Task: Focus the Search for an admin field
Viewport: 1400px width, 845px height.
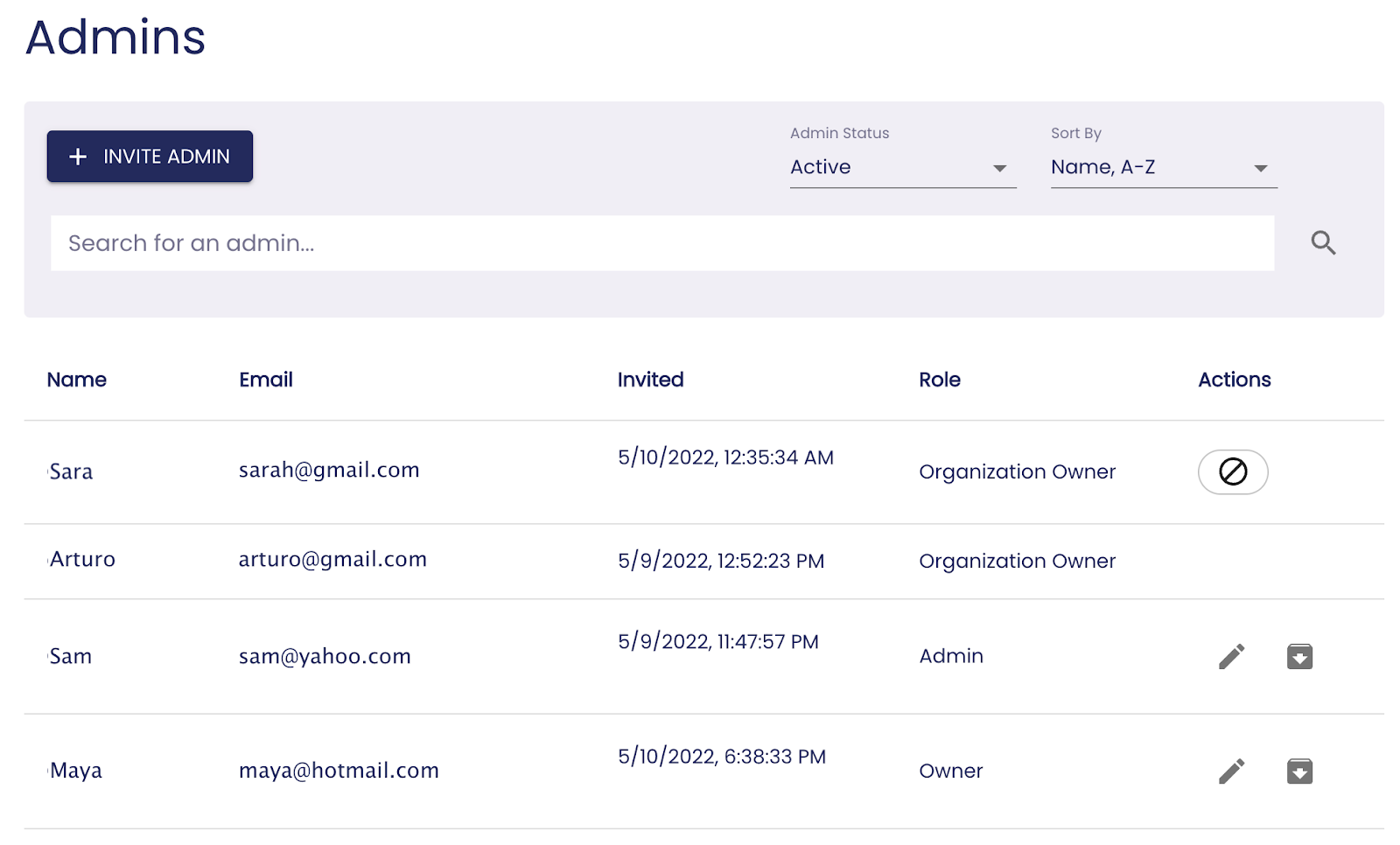Action: [662, 243]
